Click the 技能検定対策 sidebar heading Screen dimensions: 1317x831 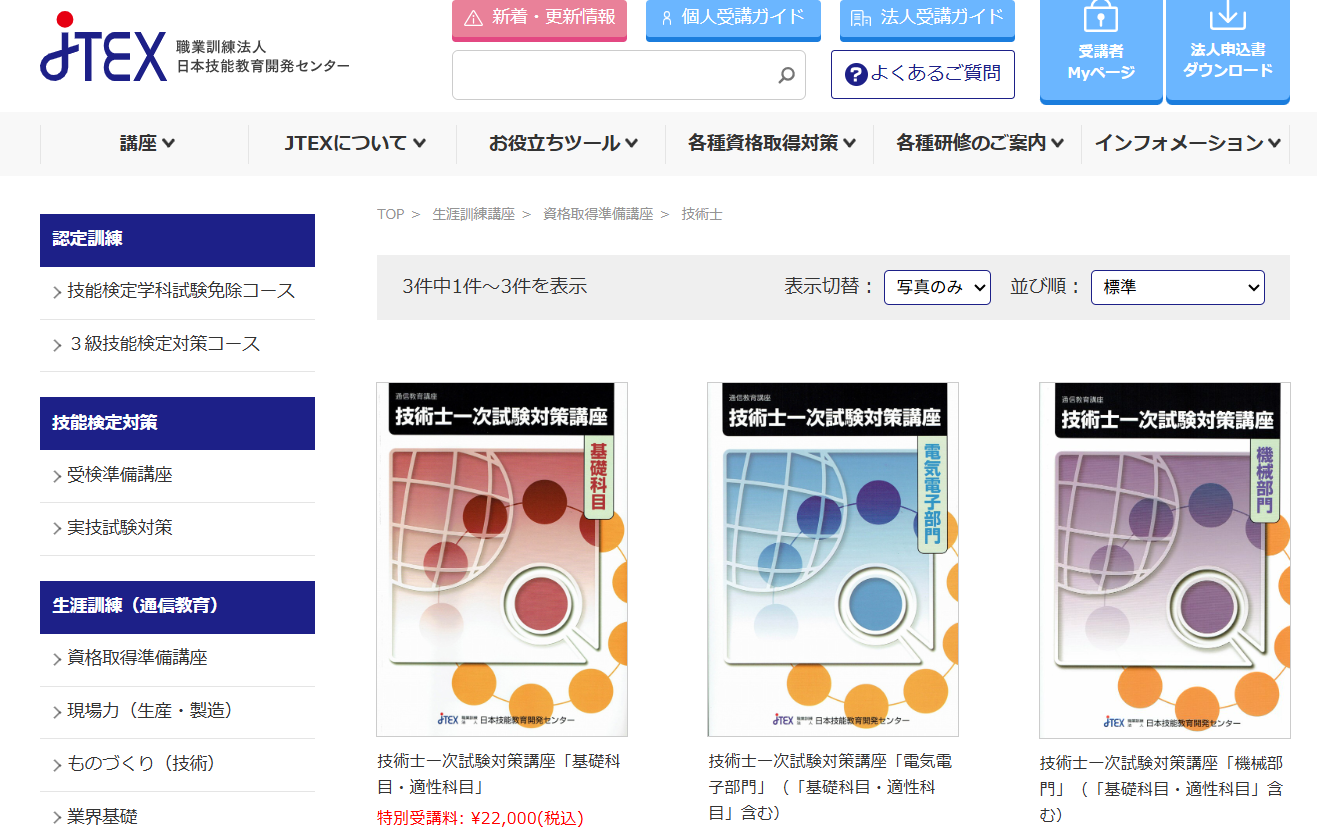177,423
